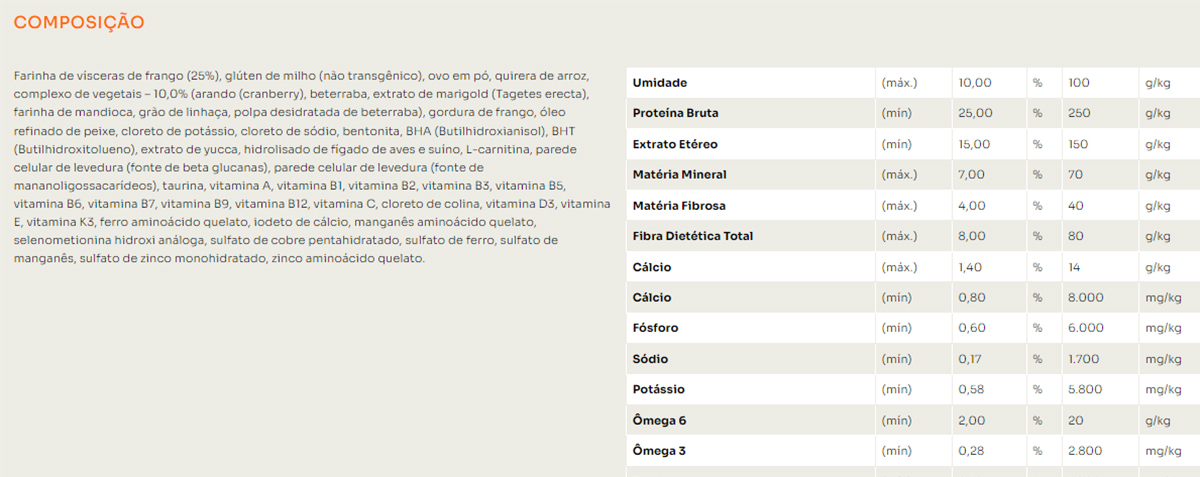Click the 25,00 protein percentage value
The width and height of the screenshot is (1200, 477).
coord(975,113)
